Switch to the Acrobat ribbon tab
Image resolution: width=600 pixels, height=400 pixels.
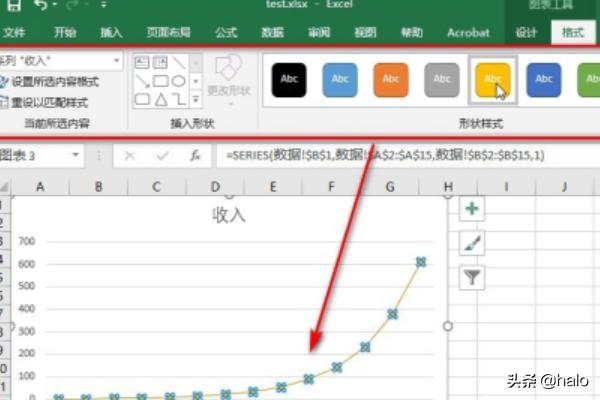click(x=468, y=33)
